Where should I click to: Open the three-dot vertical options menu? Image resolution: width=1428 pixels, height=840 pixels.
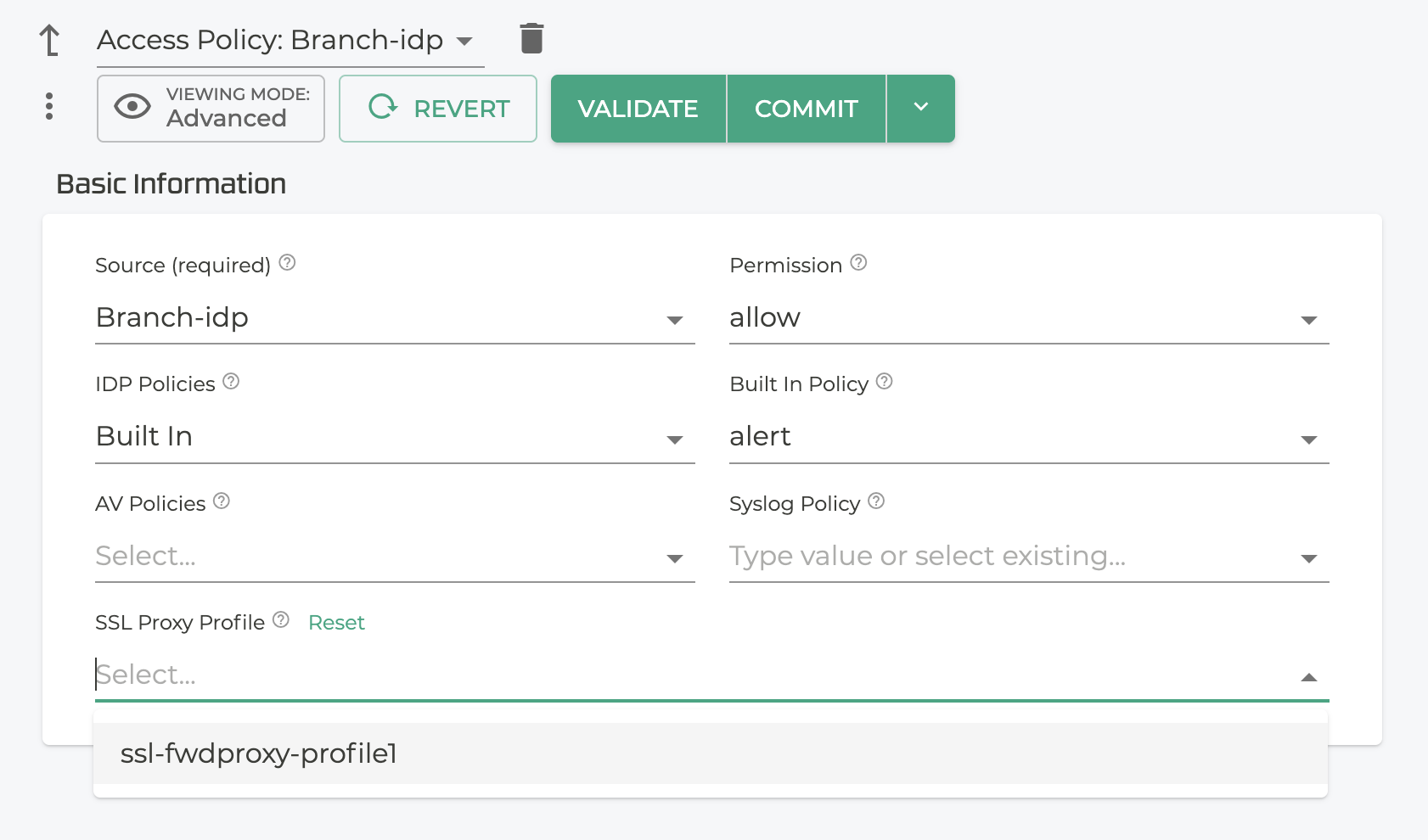[x=49, y=106]
